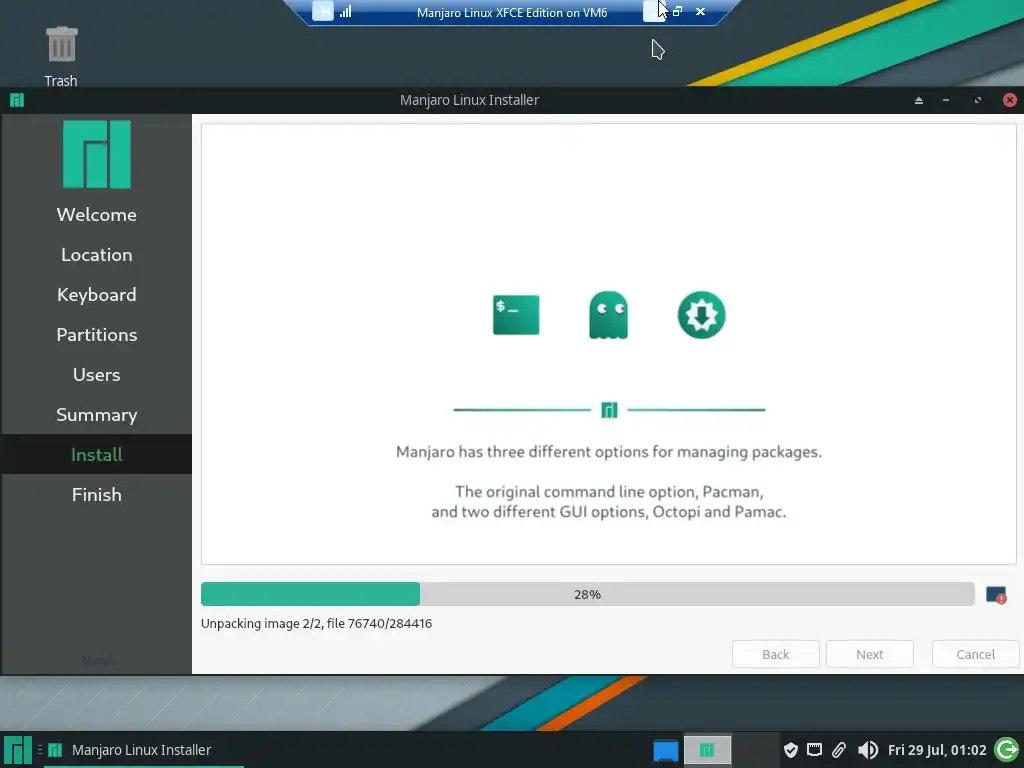This screenshot has height=768, width=1024.
Task: Cancel the installation
Action: pos(975,654)
